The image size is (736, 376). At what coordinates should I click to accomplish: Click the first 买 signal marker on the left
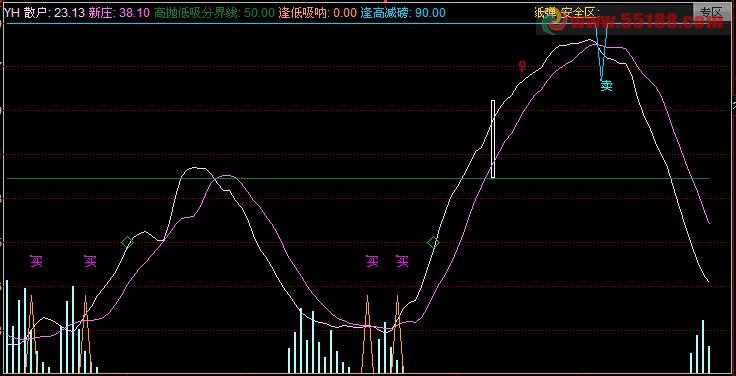(36, 261)
